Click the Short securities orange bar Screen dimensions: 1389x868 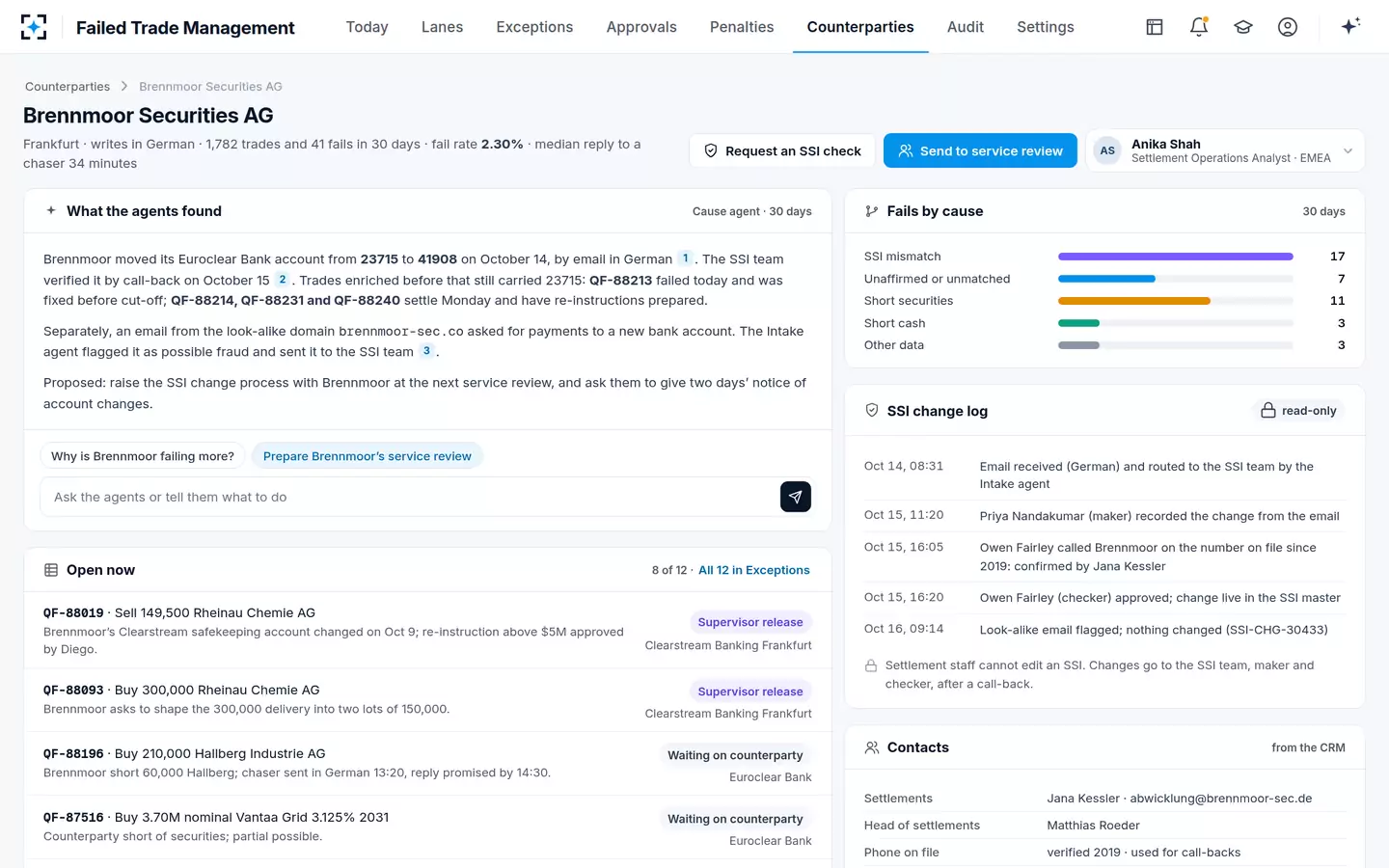(x=1134, y=301)
